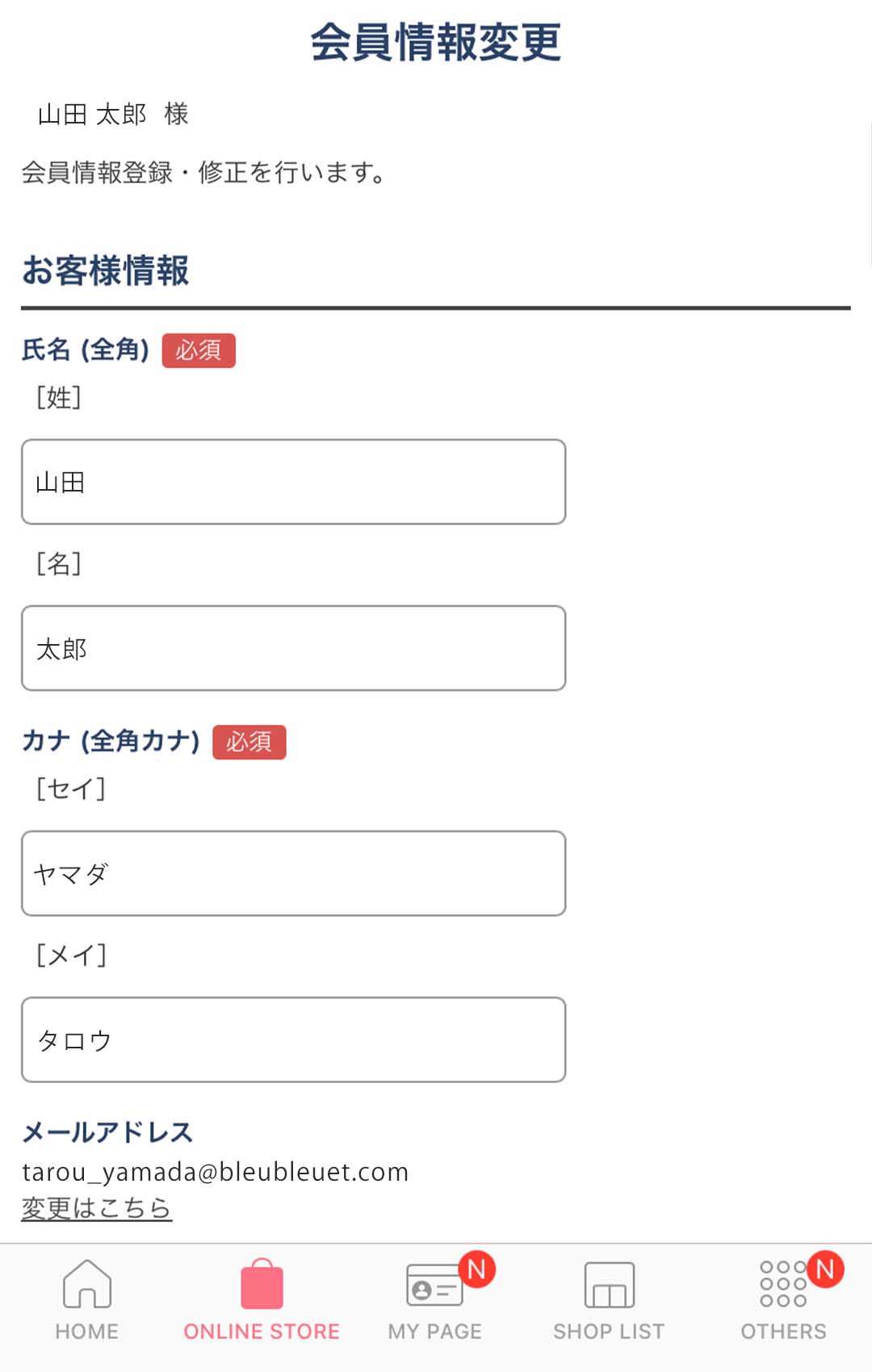This screenshot has height=1372, width=872.
Task: Tap the HOME house icon
Action: pos(87,1283)
